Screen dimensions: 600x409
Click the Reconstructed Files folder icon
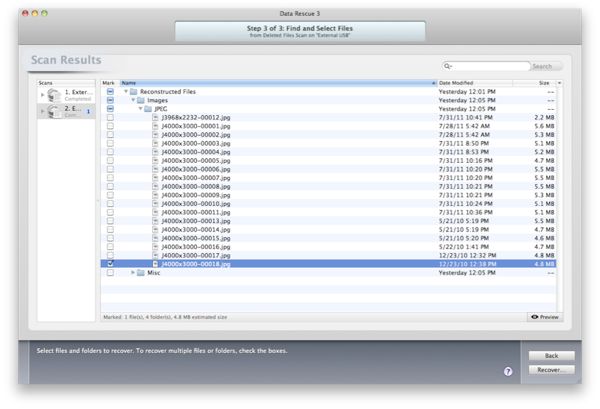(x=134, y=92)
